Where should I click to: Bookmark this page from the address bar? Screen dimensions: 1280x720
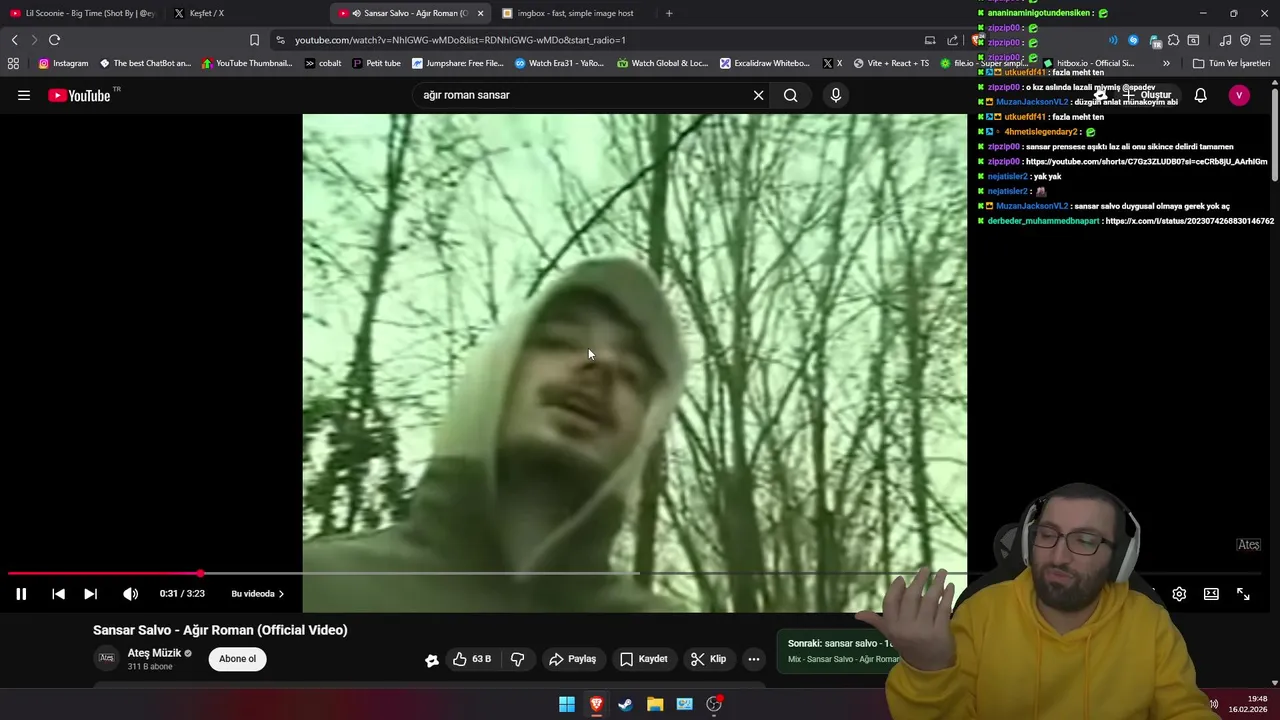click(x=254, y=40)
